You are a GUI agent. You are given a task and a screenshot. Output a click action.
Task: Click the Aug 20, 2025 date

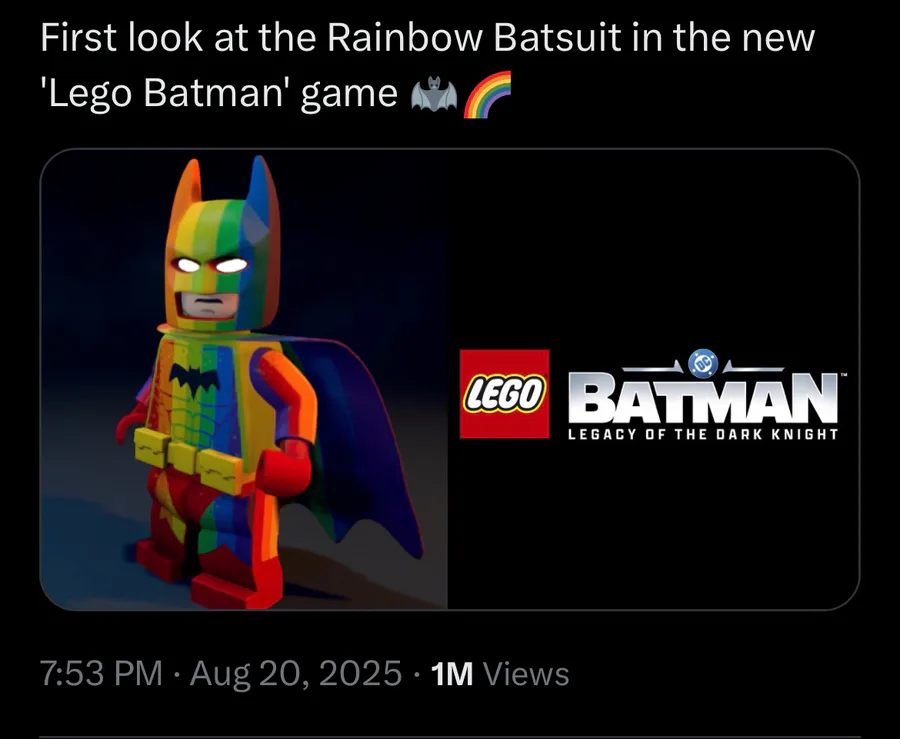point(296,673)
